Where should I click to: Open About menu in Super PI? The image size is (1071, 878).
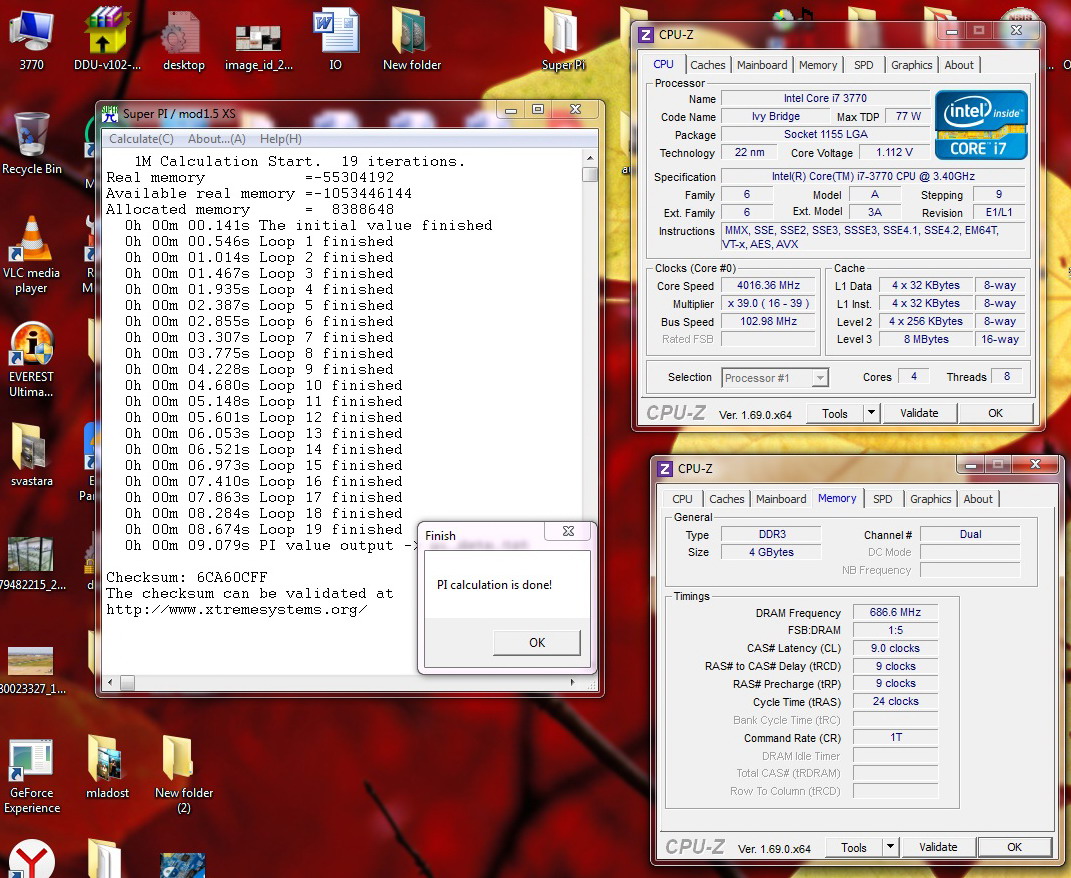click(217, 139)
